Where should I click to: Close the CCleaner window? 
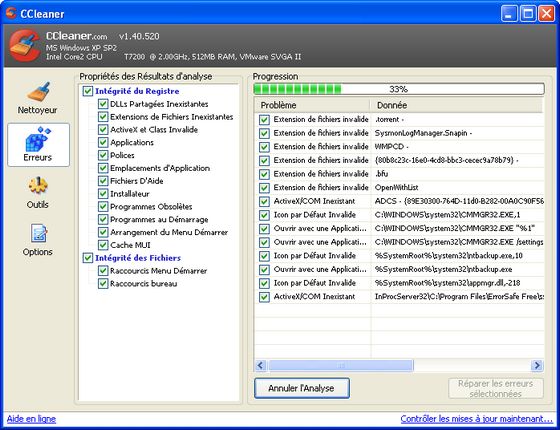coord(546,14)
